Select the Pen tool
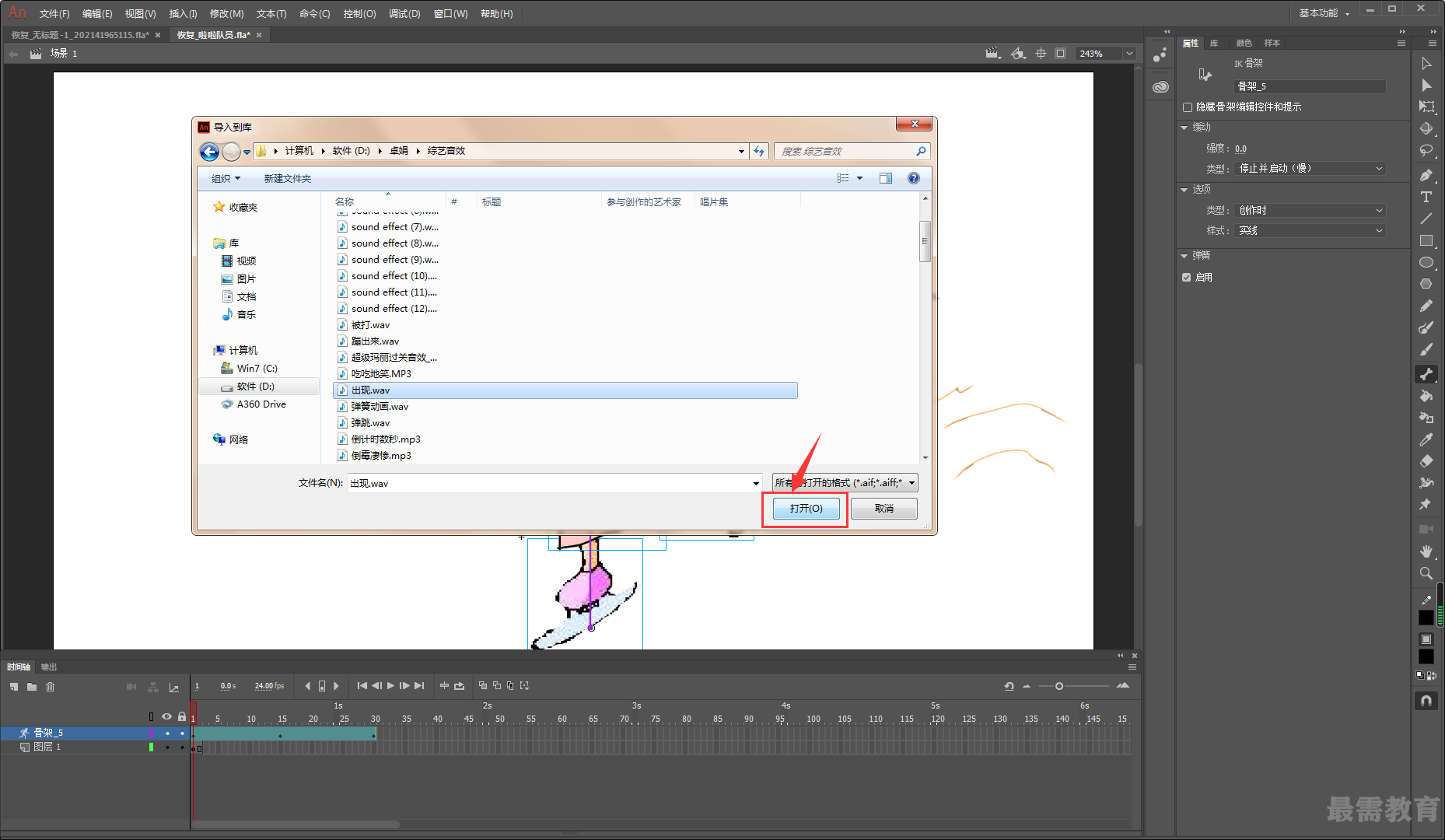This screenshot has width=1445, height=840. [x=1426, y=175]
